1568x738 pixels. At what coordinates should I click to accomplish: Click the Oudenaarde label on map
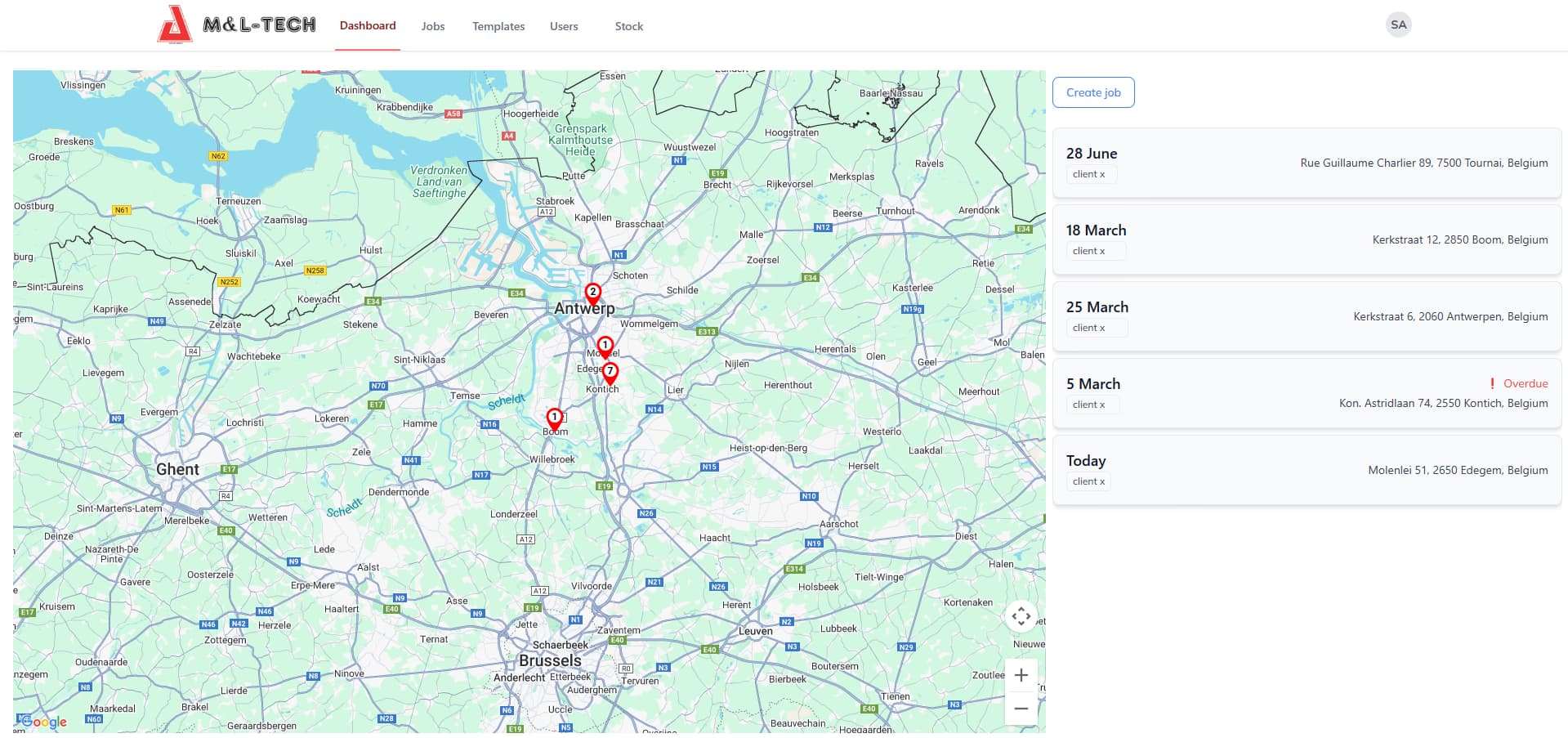pyautogui.click(x=101, y=662)
